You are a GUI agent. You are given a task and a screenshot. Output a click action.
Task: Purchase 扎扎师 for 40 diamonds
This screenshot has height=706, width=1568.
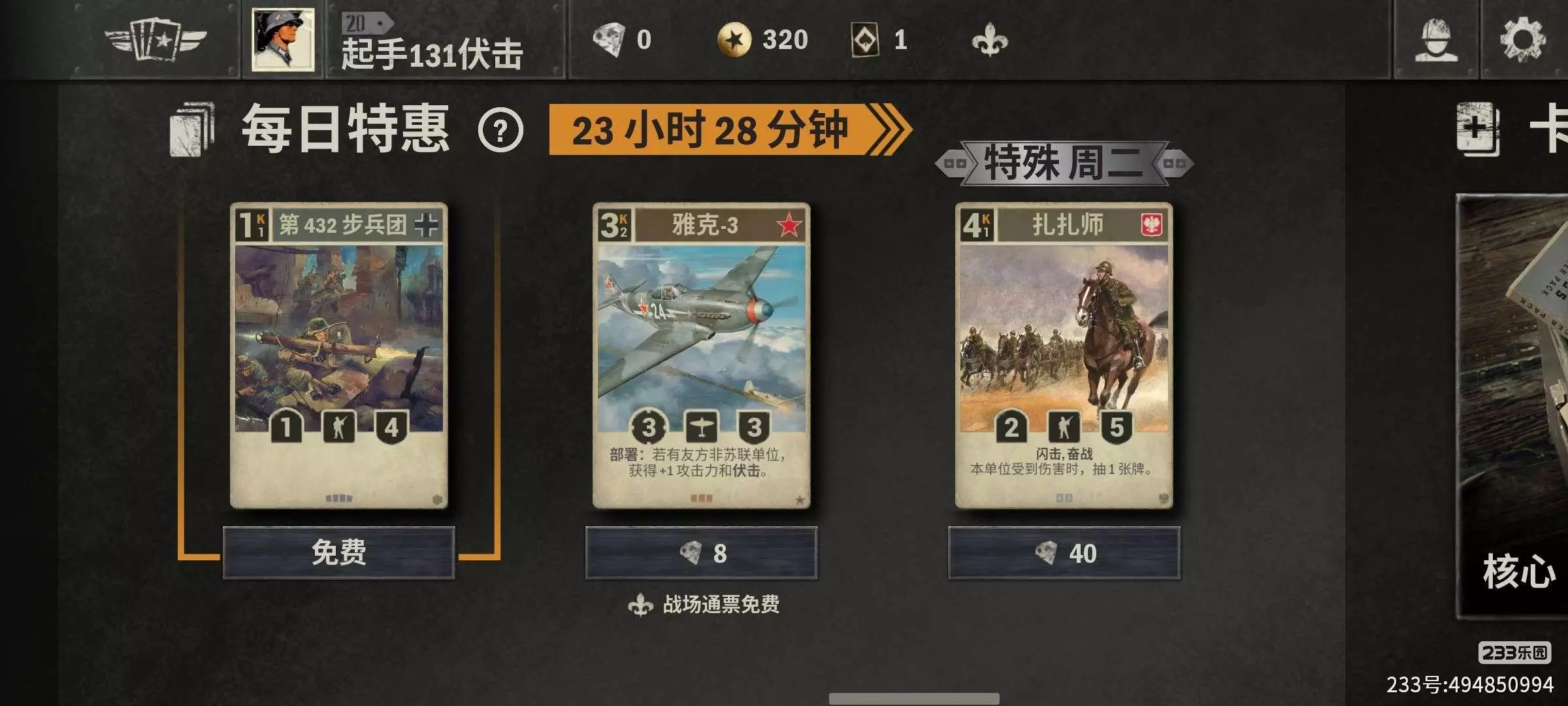tap(1064, 553)
